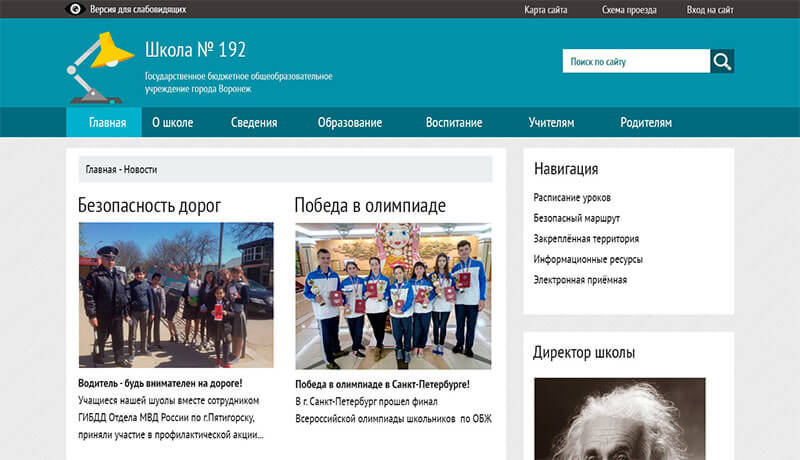Open the О школе menu item
Image resolution: width=800 pixels, height=460 pixels.
172,123
